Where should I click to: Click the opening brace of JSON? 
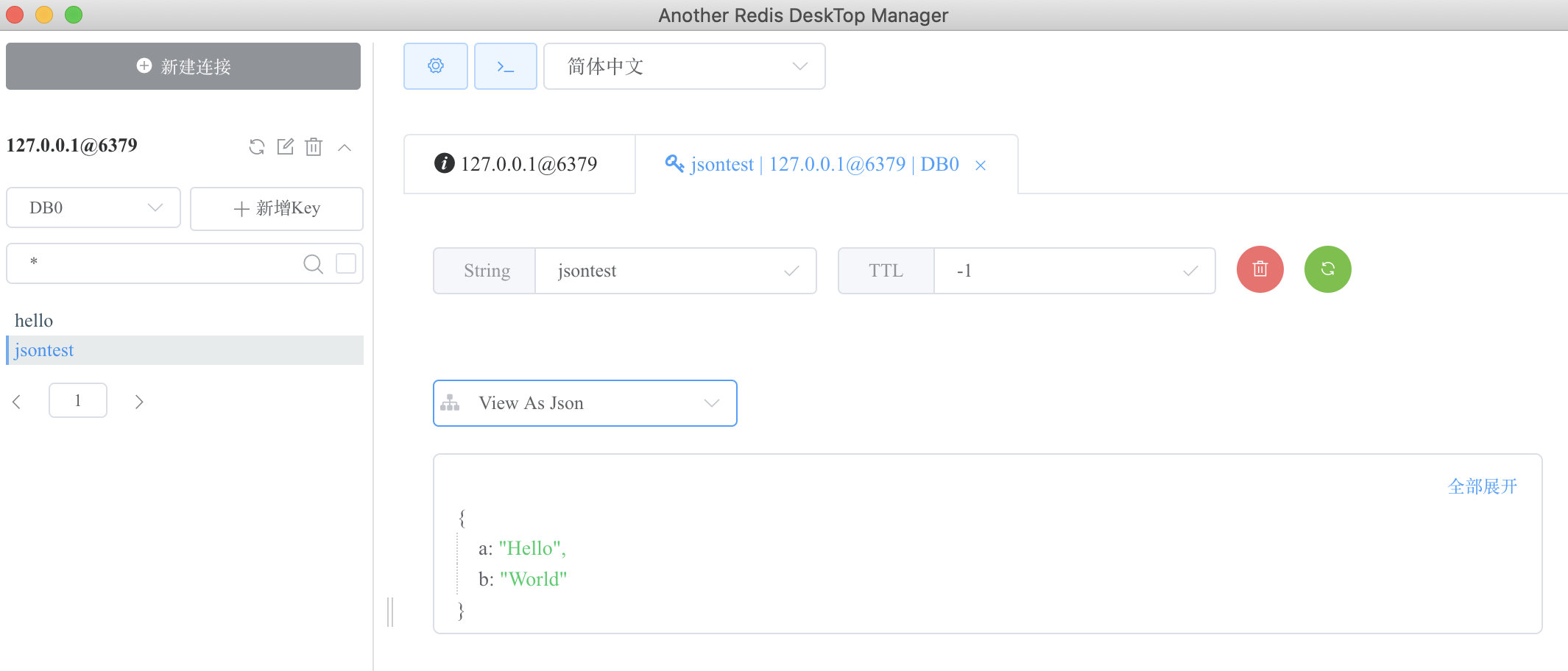point(462,518)
